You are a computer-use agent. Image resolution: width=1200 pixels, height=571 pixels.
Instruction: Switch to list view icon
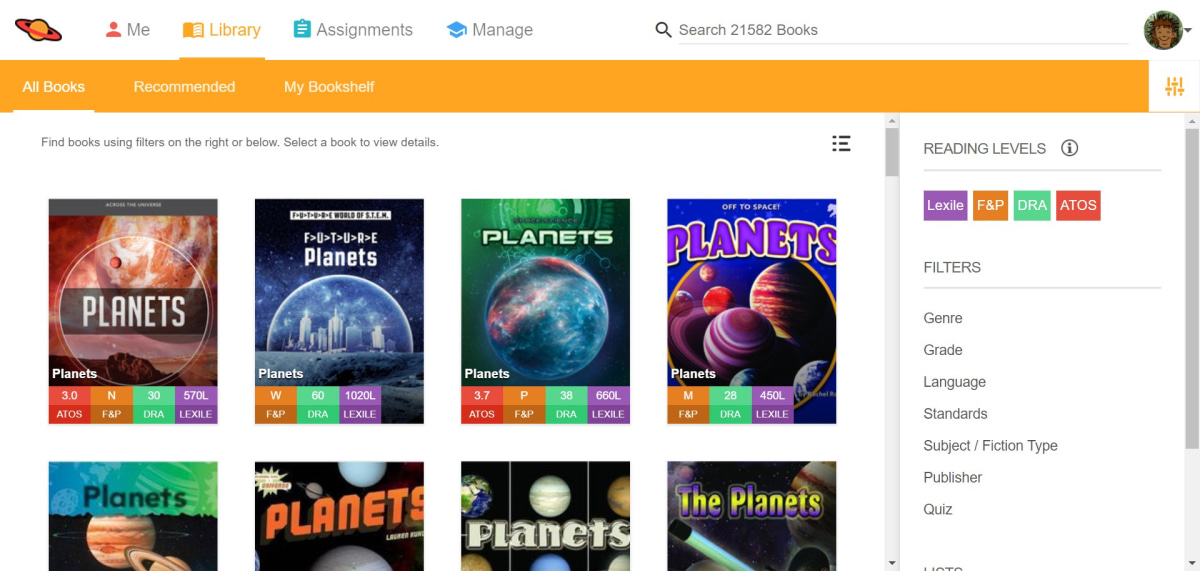click(x=841, y=144)
